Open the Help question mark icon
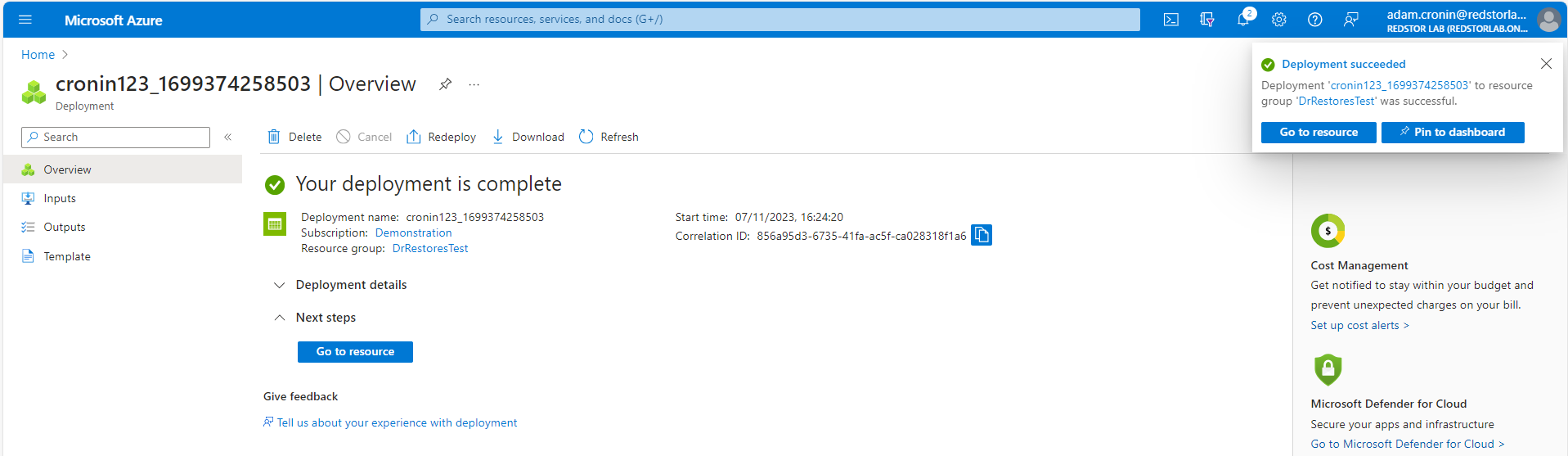The height and width of the screenshot is (456, 1568). (x=1315, y=20)
